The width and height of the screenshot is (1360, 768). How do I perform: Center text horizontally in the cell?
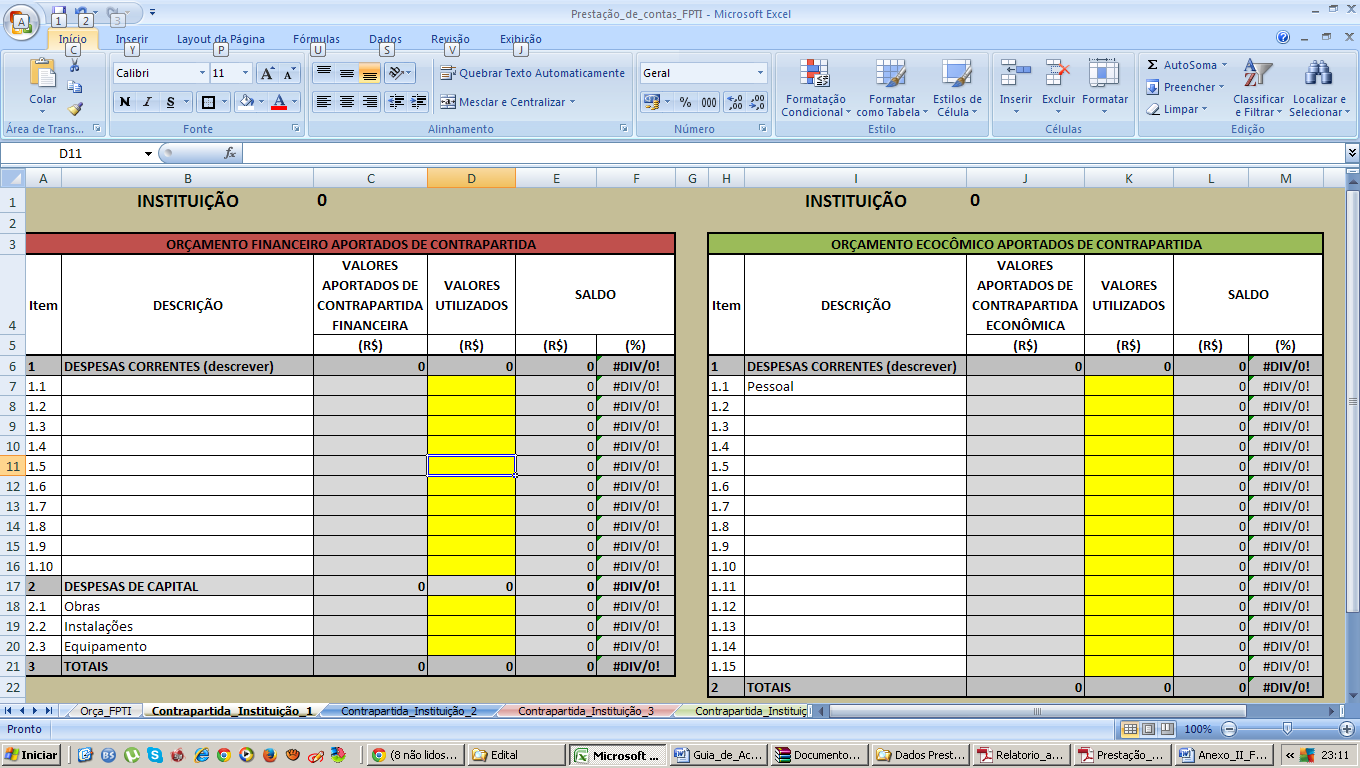point(347,102)
